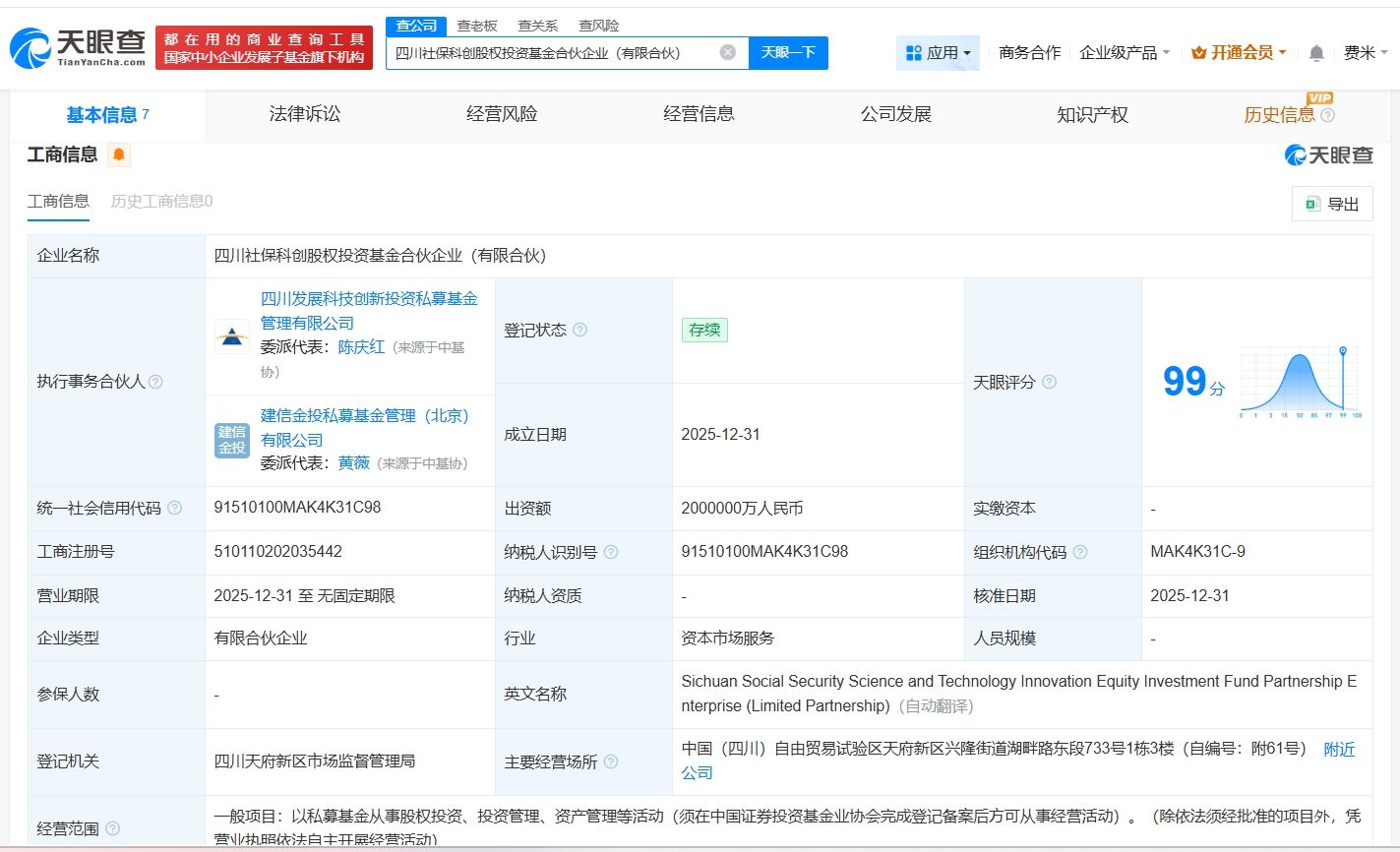The height and width of the screenshot is (852, 1400).
Task: Open the 历史工商信息 tab
Action: (x=160, y=201)
